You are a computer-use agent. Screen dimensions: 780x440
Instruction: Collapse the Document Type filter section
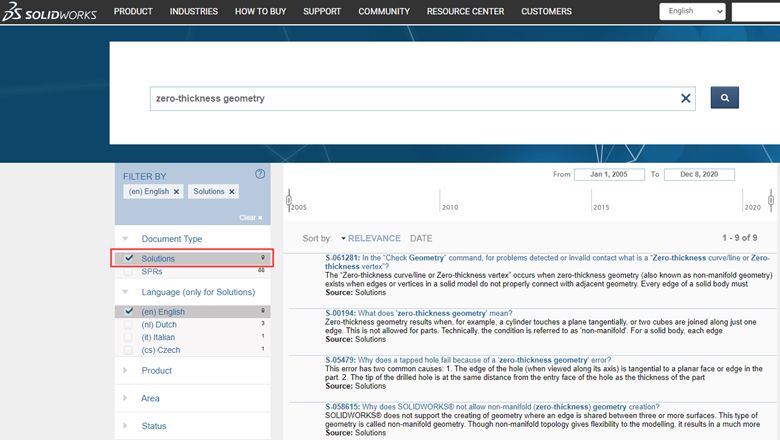coord(125,239)
